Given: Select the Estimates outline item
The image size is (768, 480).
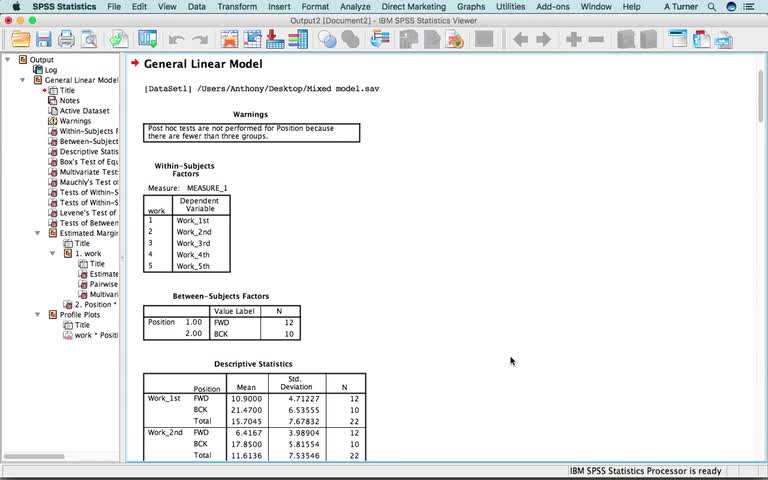Looking at the screenshot, I should click(103, 274).
